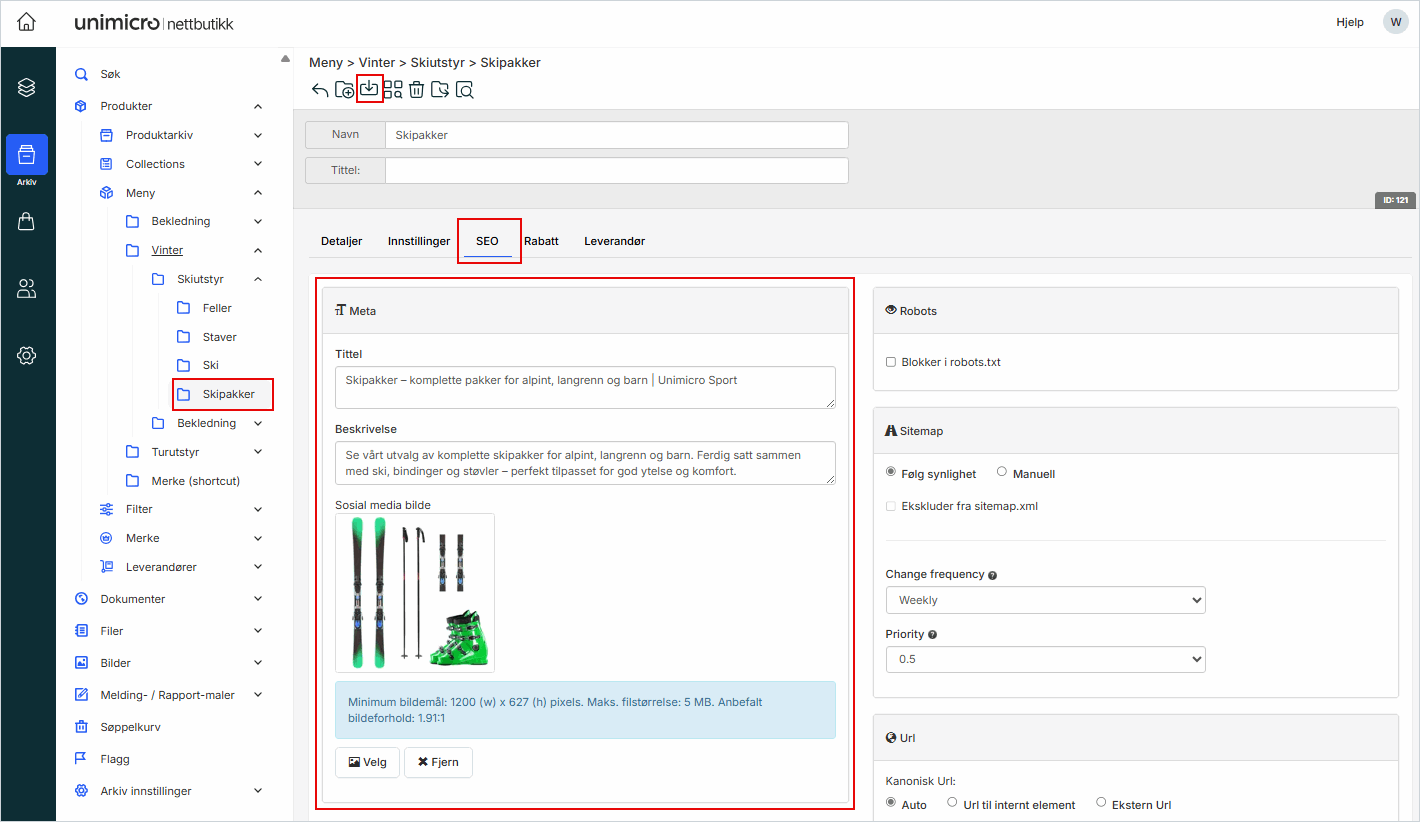This screenshot has width=1420, height=822.
Task: Expand the Dokumenter sidebar section
Action: [x=258, y=599]
